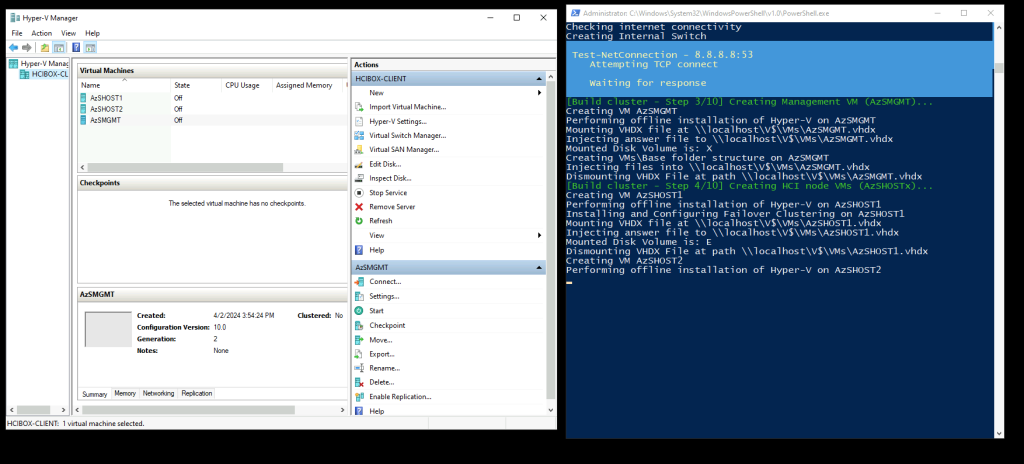Open the Action menu
The image size is (1024, 464).
(42, 33)
